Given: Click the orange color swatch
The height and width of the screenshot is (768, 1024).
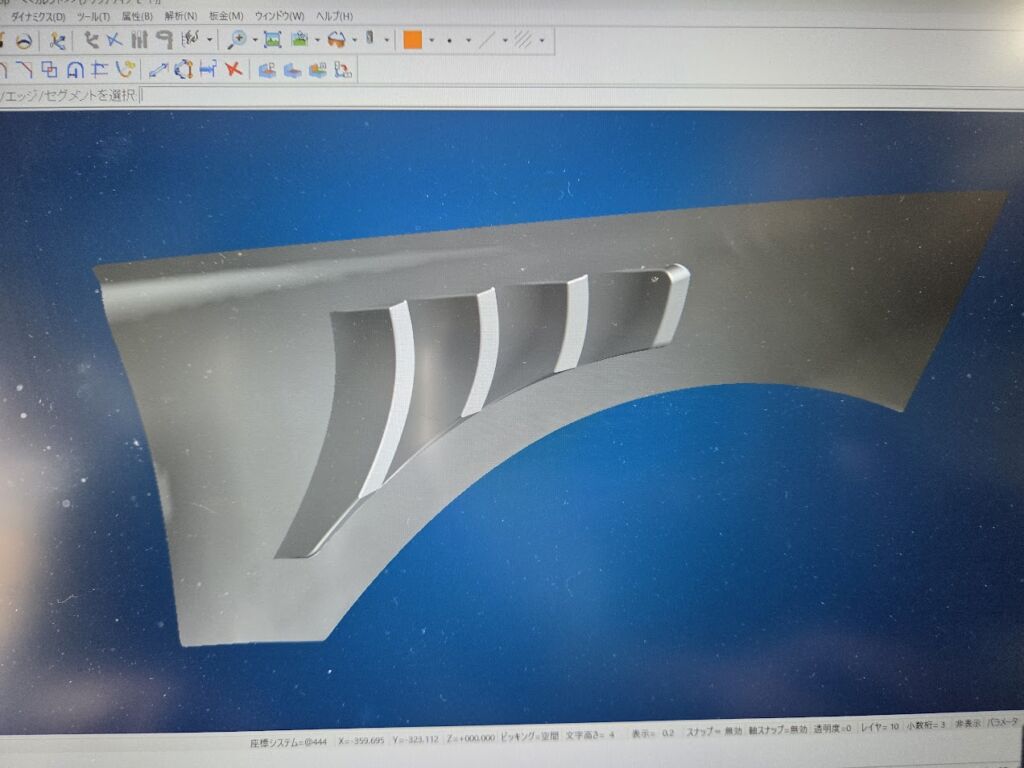Looking at the screenshot, I should coord(412,41).
